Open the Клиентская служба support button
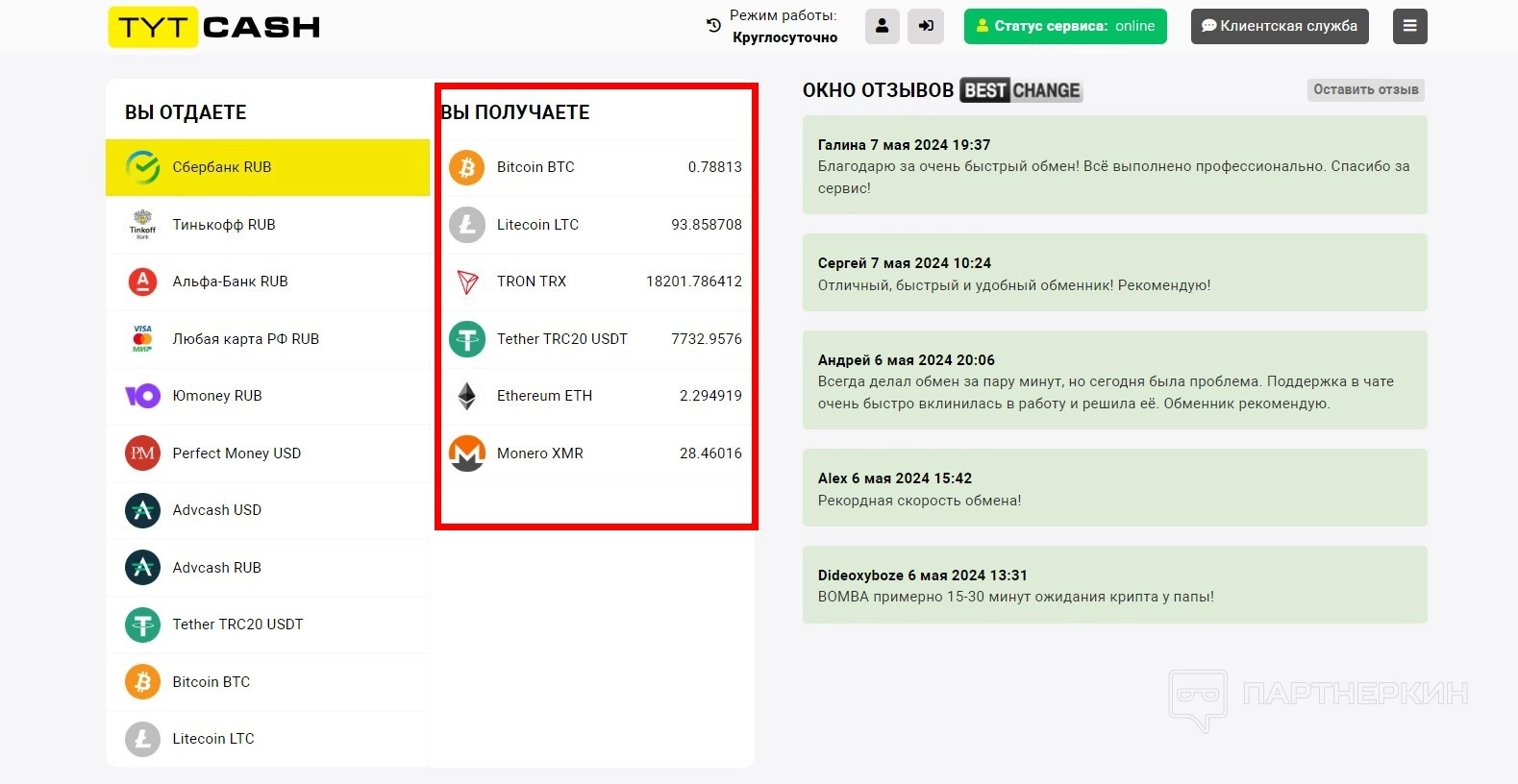1518x784 pixels. click(1280, 26)
